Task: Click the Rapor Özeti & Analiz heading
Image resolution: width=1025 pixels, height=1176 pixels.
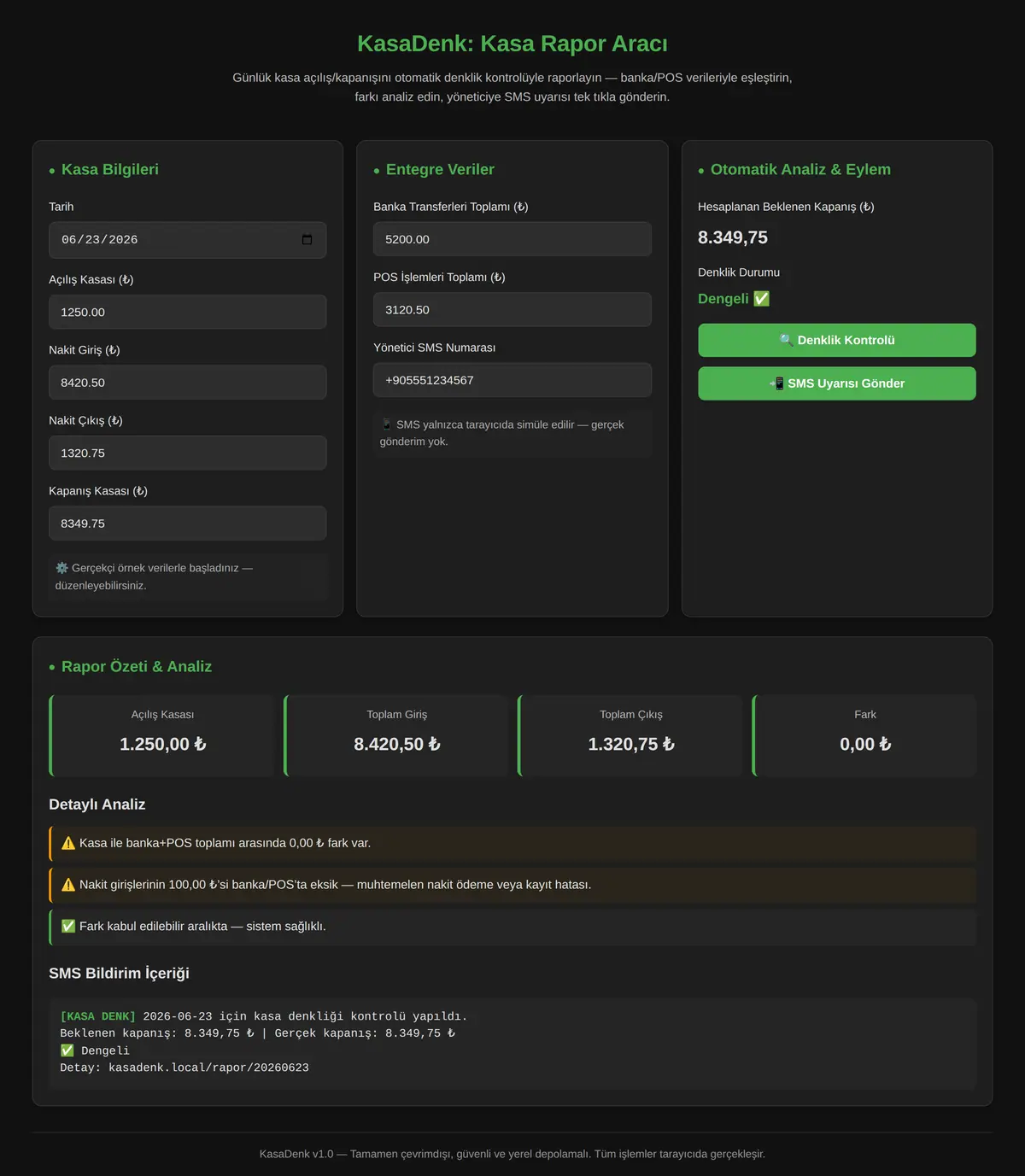Action: (x=137, y=667)
